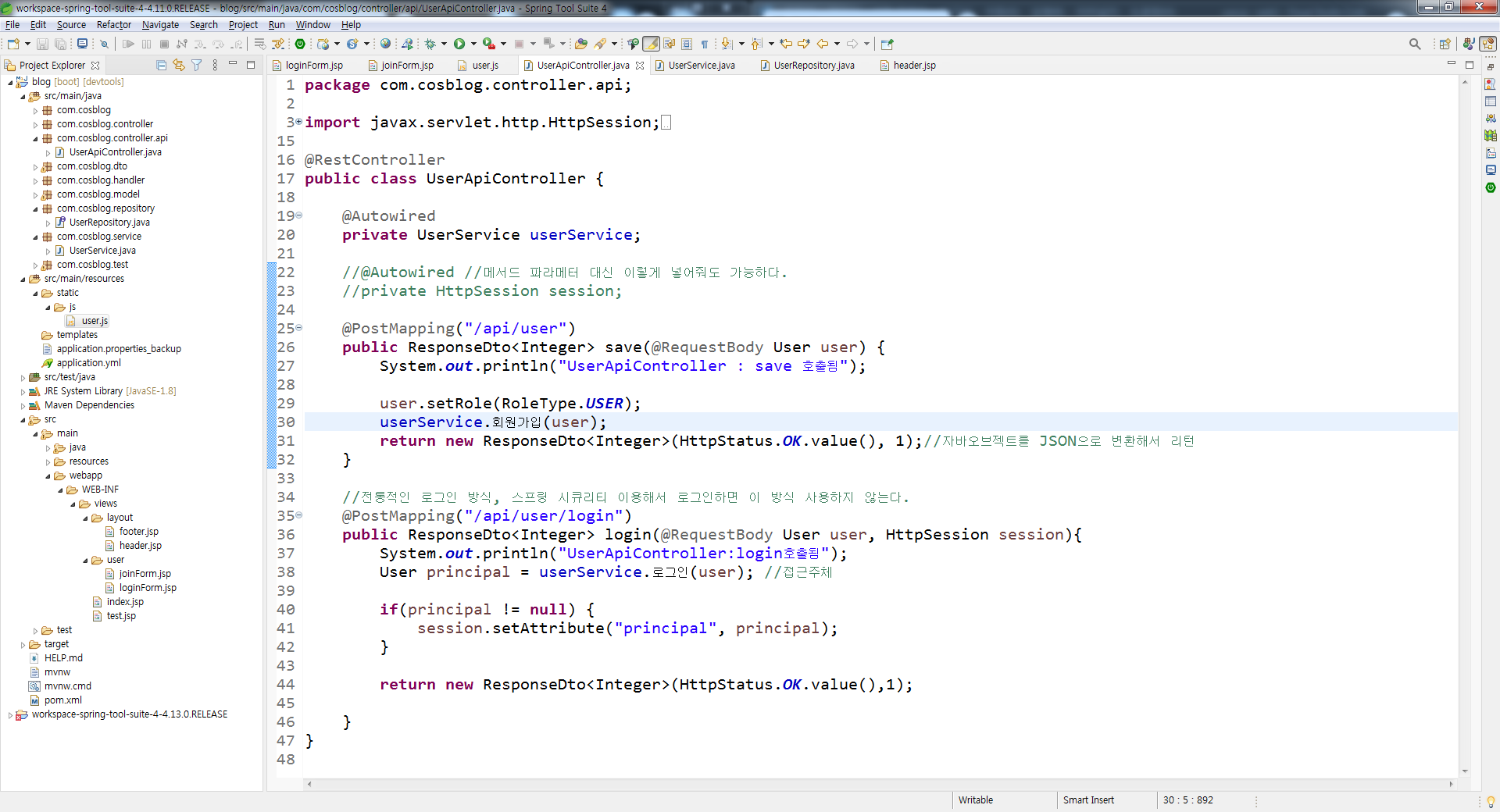Select user.js under the js folder

click(x=95, y=321)
